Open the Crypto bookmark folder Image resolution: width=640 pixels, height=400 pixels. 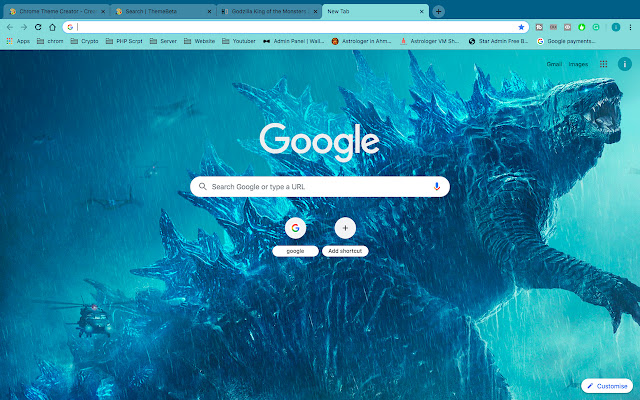pyautogui.click(x=84, y=41)
